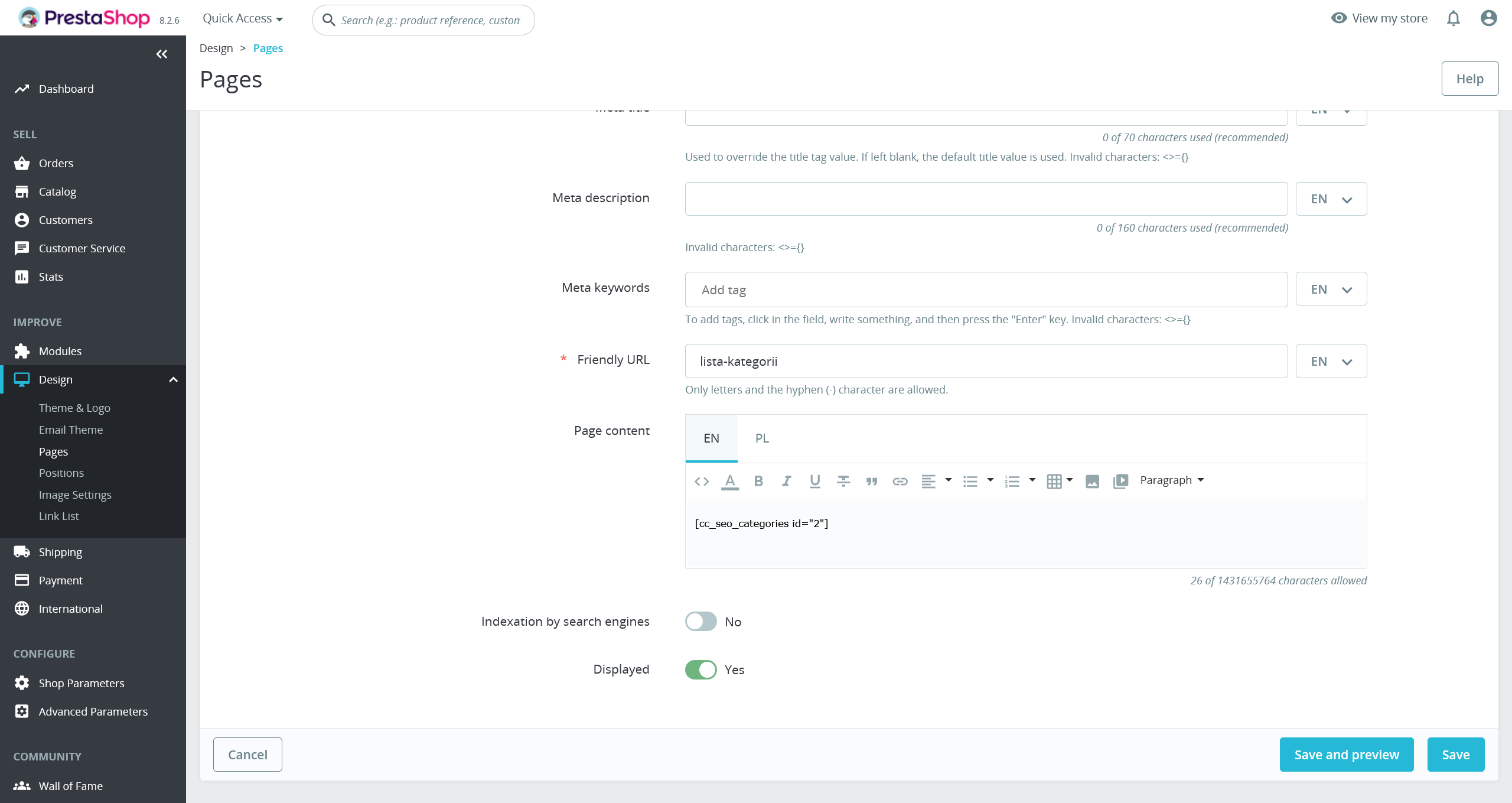Toggle italic formatting in editor
This screenshot has height=803, width=1512.
point(787,481)
